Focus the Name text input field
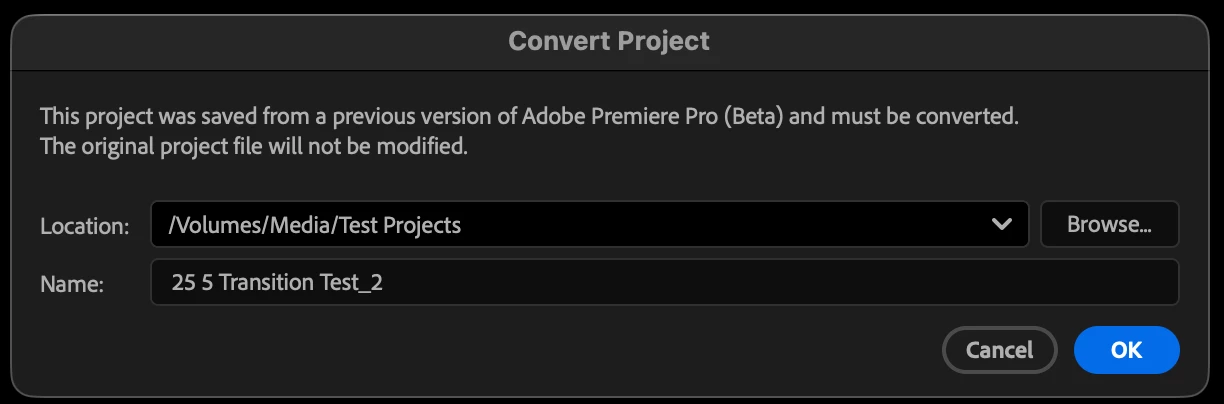The image size is (1224, 404). point(664,283)
